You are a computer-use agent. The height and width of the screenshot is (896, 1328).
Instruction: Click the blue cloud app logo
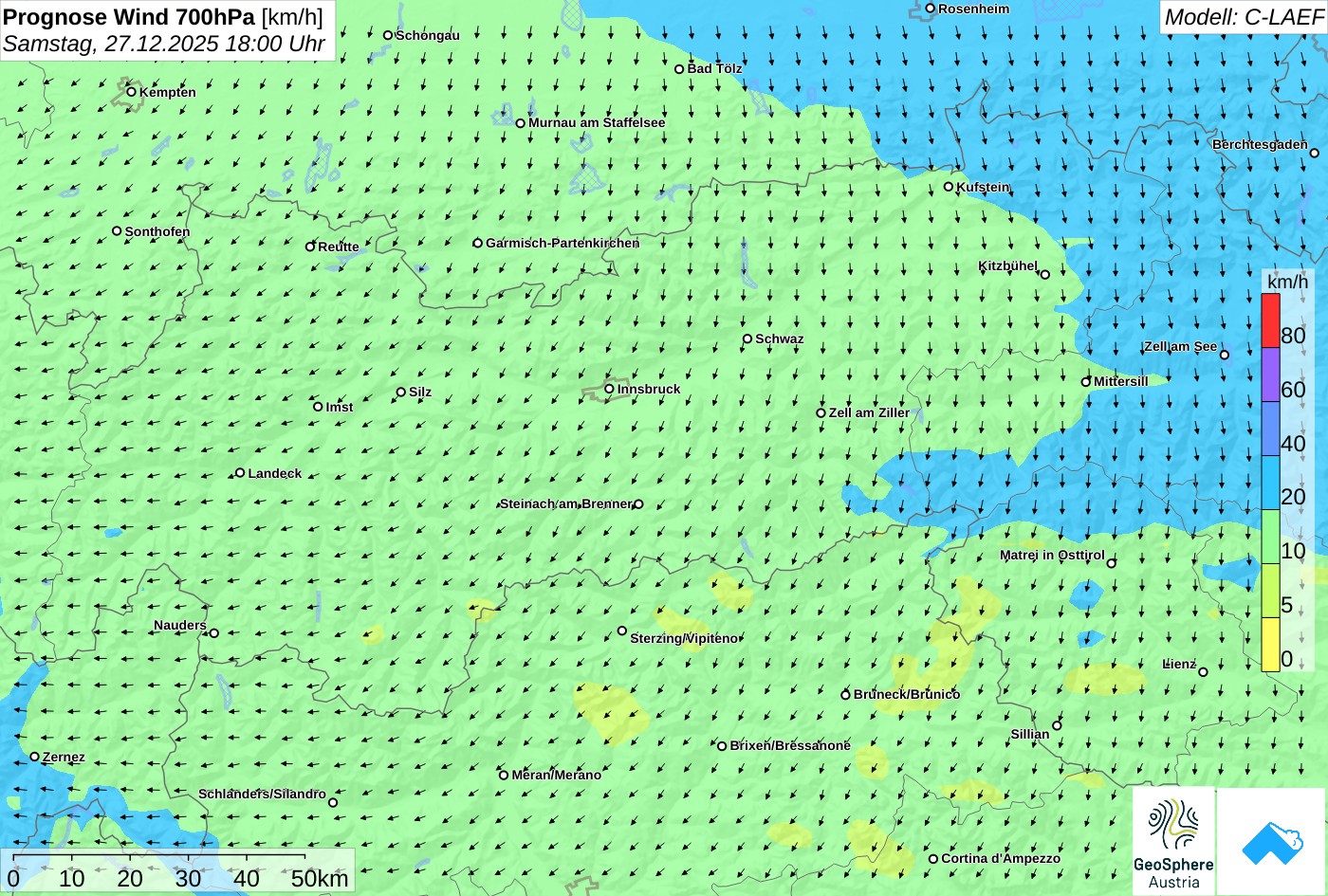tap(1271, 842)
